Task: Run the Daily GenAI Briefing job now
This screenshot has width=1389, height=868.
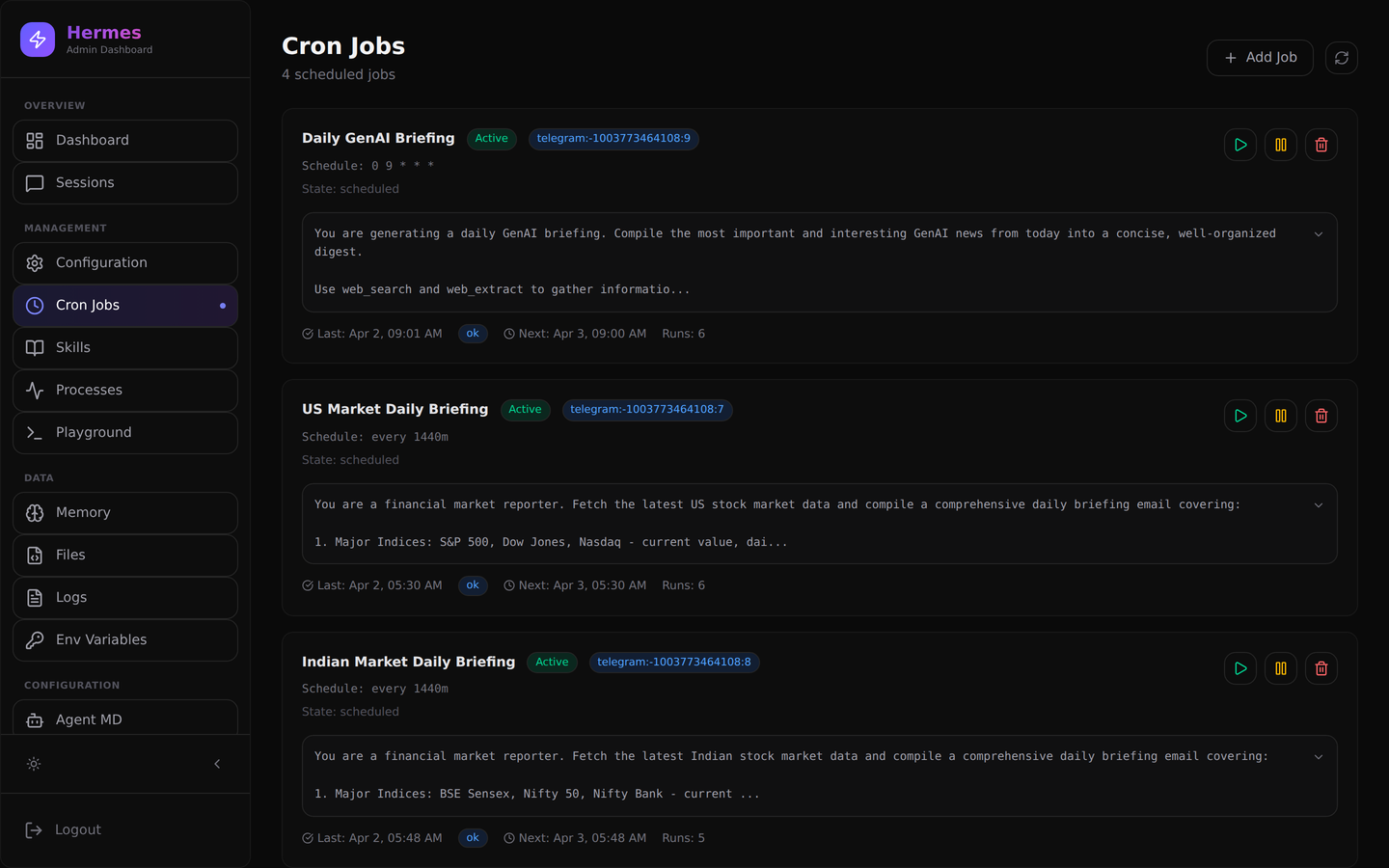Action: click(x=1240, y=145)
